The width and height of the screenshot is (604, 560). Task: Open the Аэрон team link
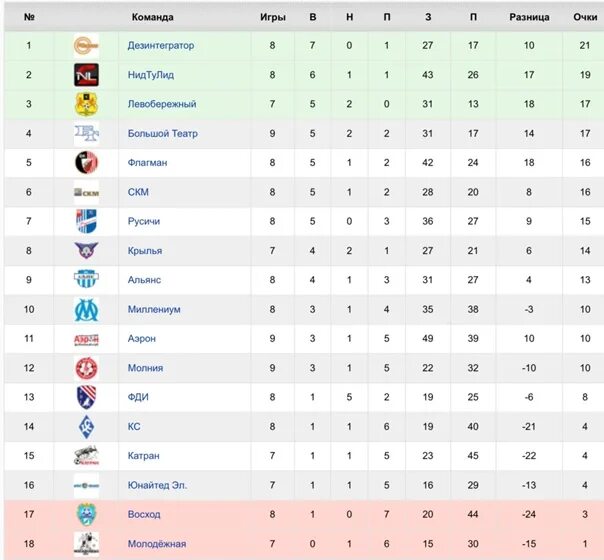[141, 339]
